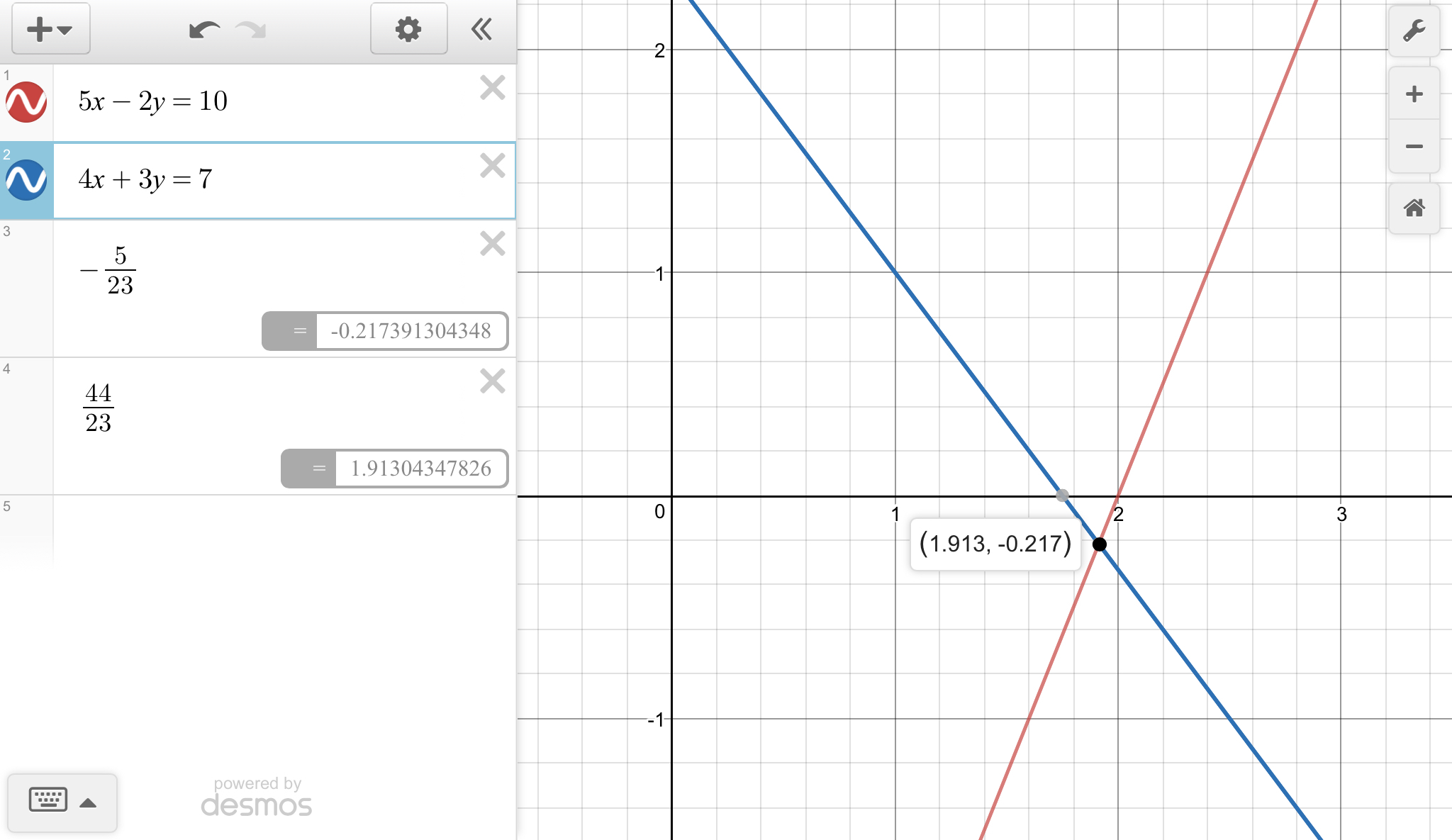
Task: Show the on-screen keypad keyboard icon
Action: pyautogui.click(x=48, y=800)
